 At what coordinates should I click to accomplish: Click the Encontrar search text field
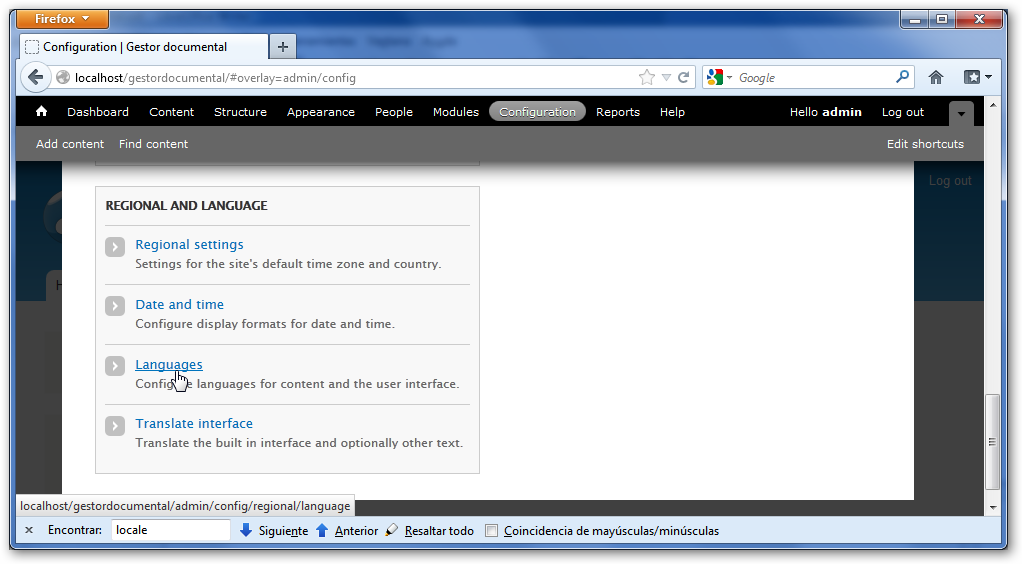tap(170, 530)
